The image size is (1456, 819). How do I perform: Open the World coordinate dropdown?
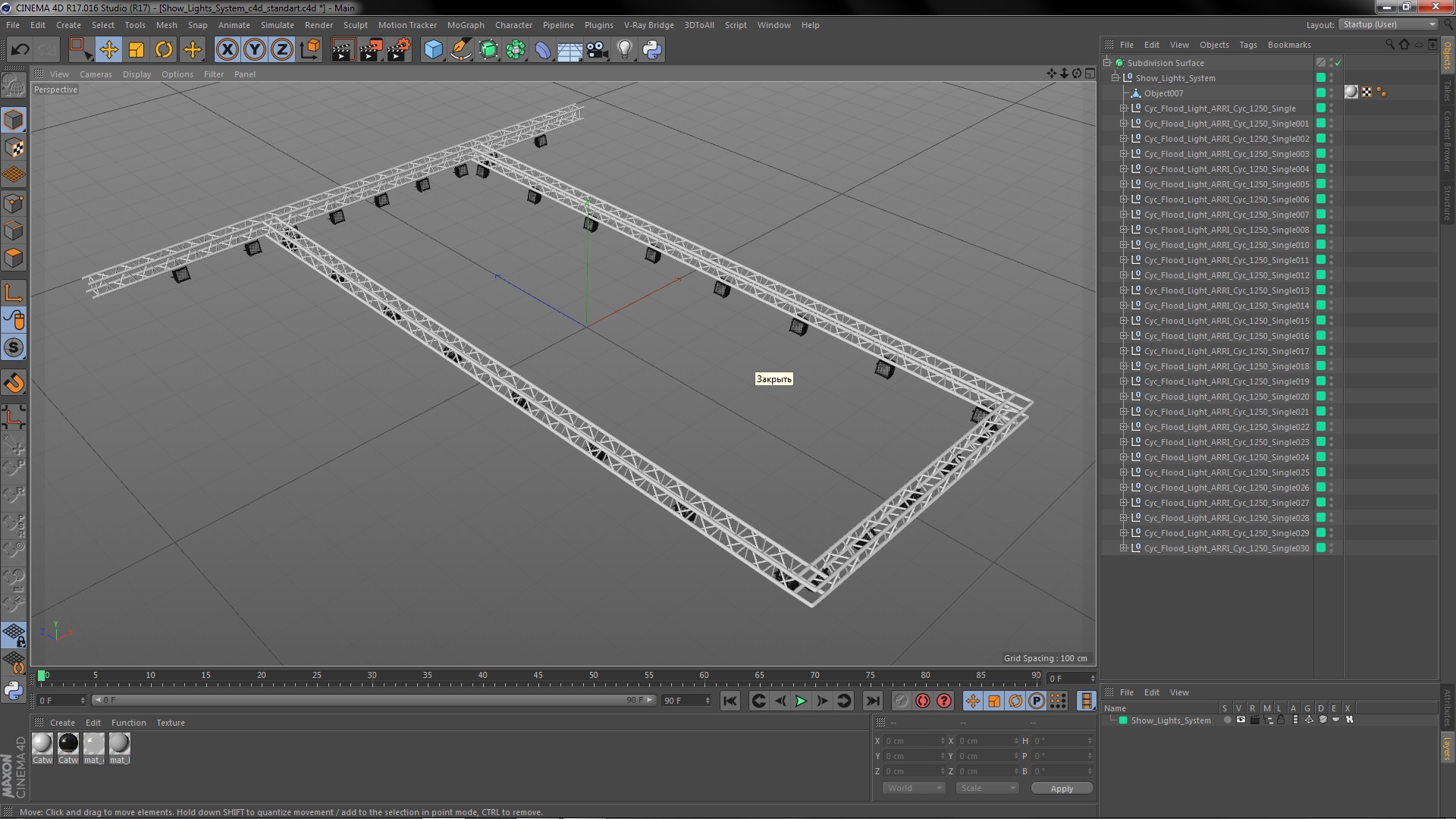click(x=914, y=788)
